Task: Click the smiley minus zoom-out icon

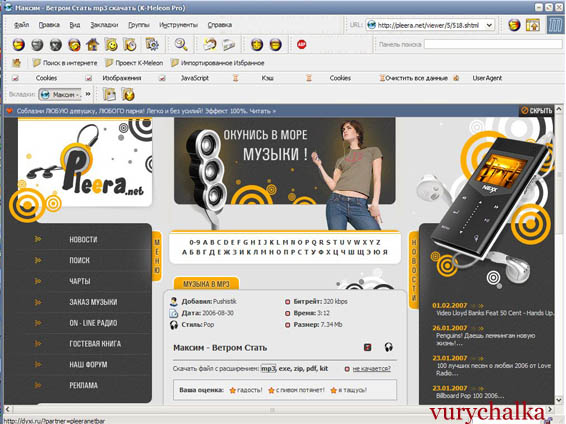Action: (276, 45)
